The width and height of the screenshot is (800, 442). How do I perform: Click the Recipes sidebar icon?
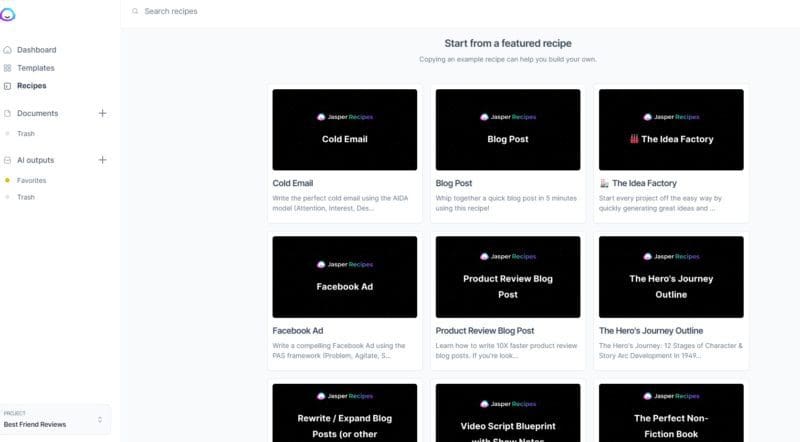point(7,86)
